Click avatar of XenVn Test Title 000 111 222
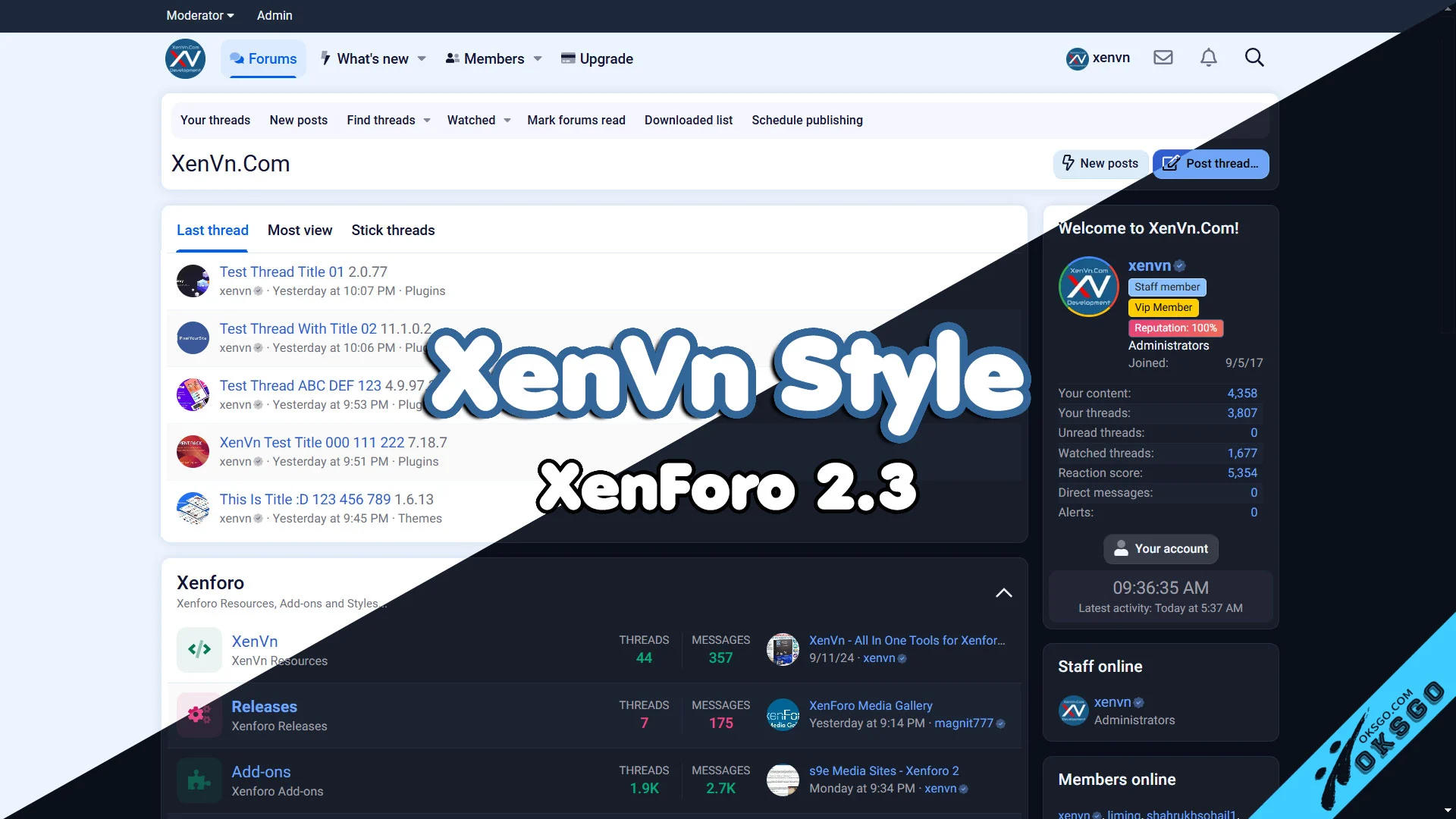This screenshot has height=819, width=1456. point(193,451)
